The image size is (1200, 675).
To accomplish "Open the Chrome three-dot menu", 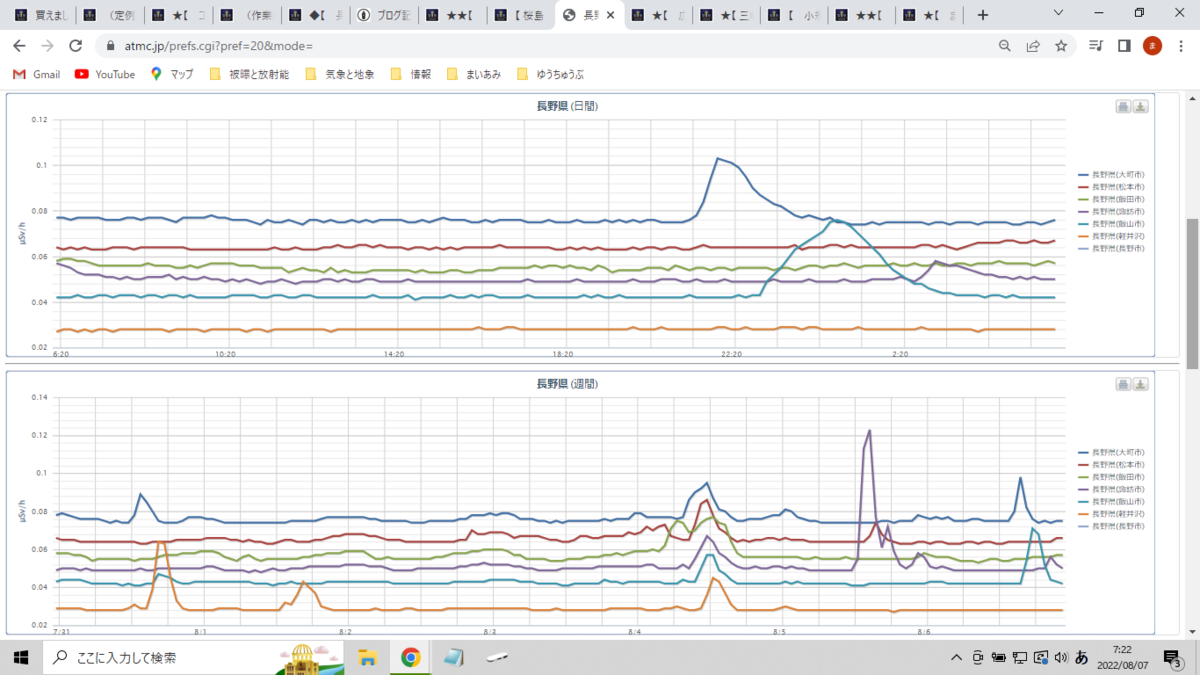I will click(1180, 46).
